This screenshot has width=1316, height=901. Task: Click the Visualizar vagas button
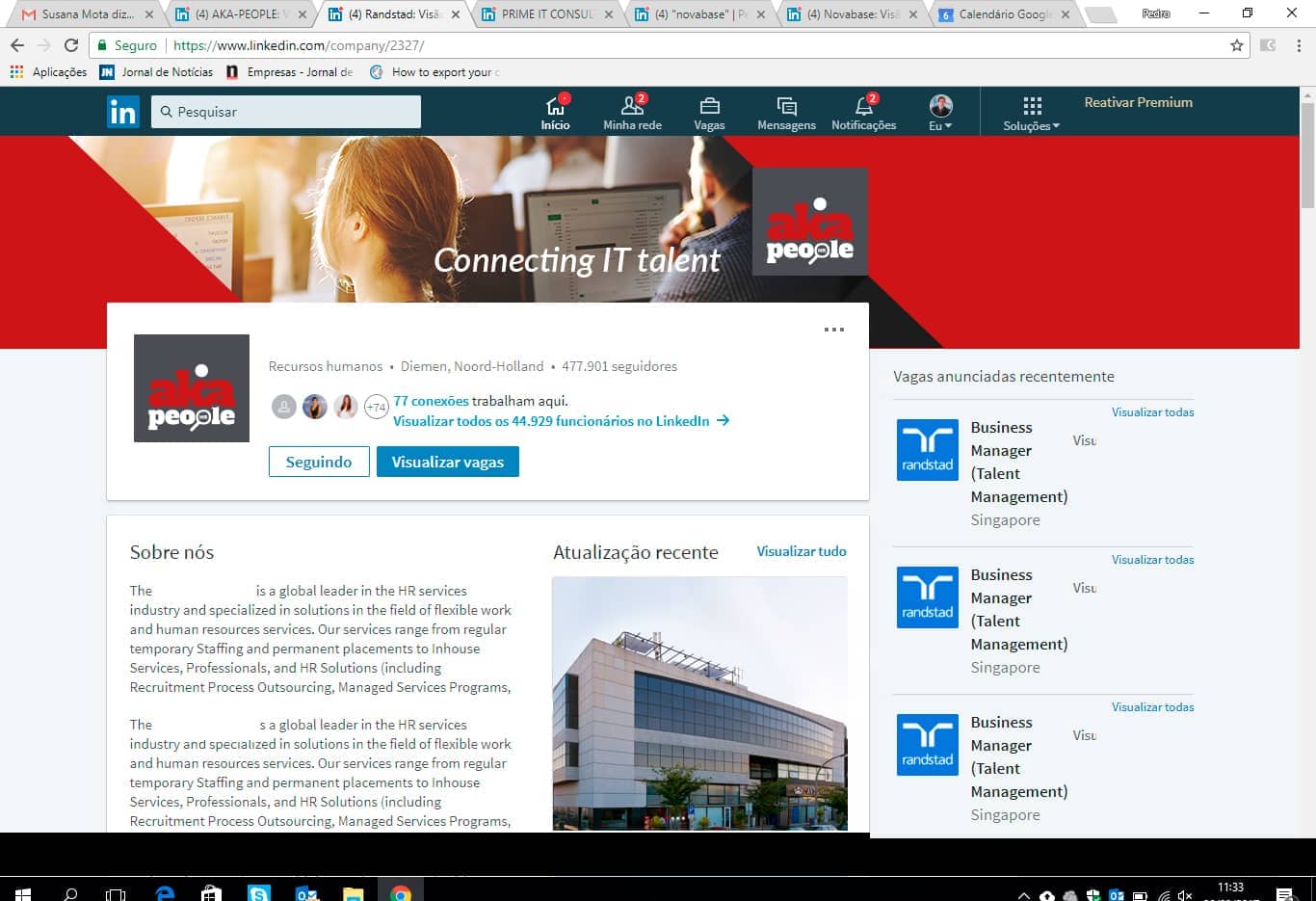coord(448,462)
